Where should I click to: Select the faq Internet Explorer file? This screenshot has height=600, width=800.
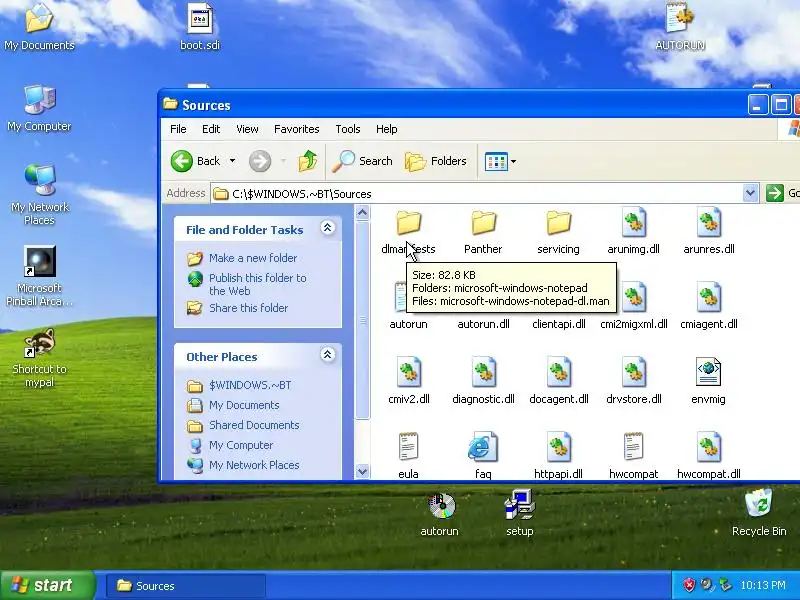(483, 456)
